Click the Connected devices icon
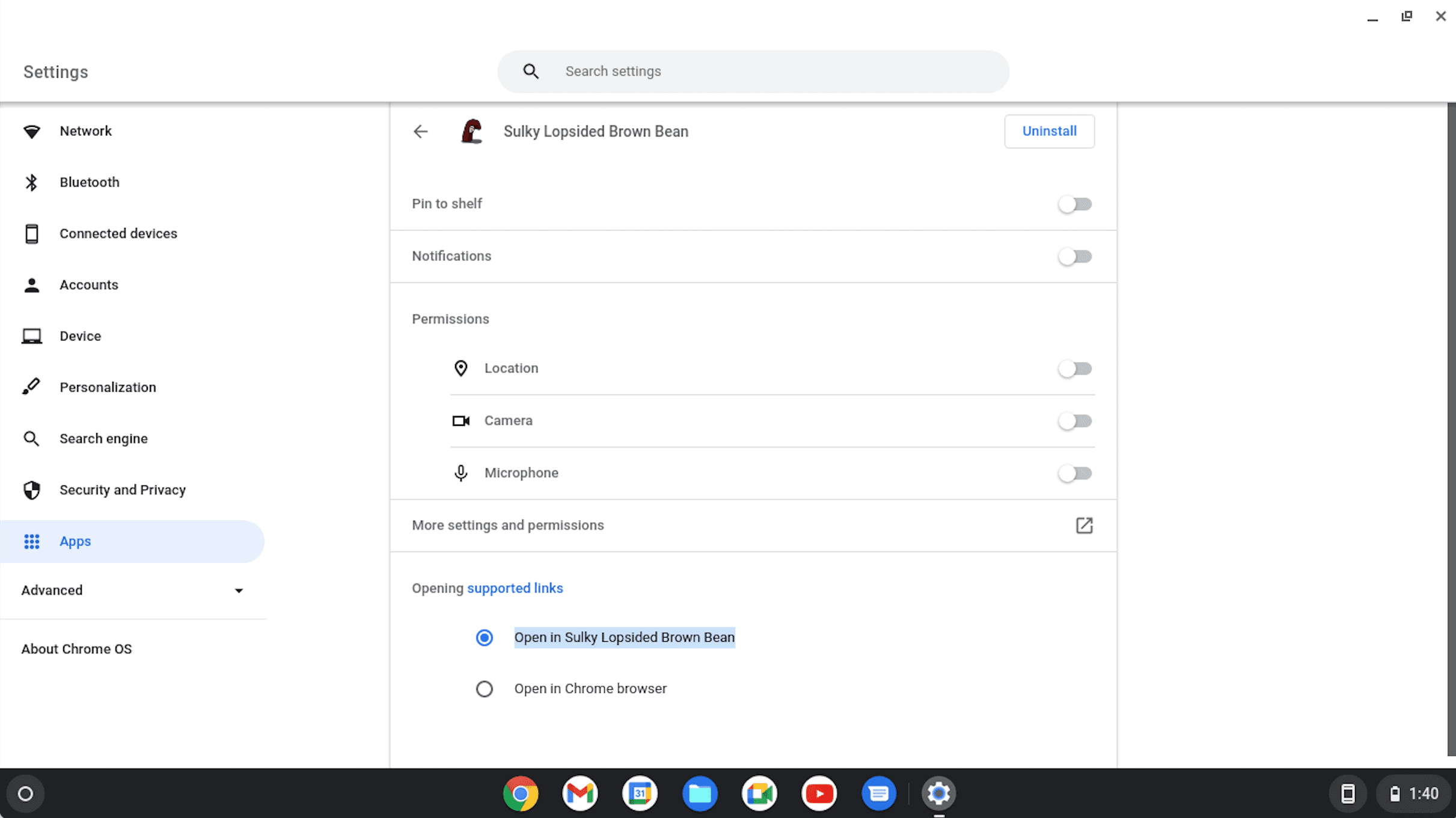Viewport: 1456px width, 818px height. [x=32, y=233]
